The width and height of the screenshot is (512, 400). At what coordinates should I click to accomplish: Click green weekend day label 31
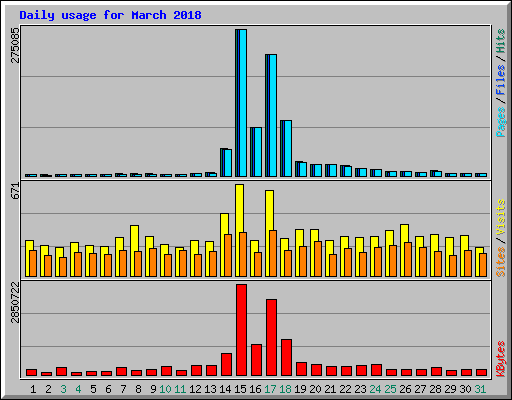click(480, 389)
